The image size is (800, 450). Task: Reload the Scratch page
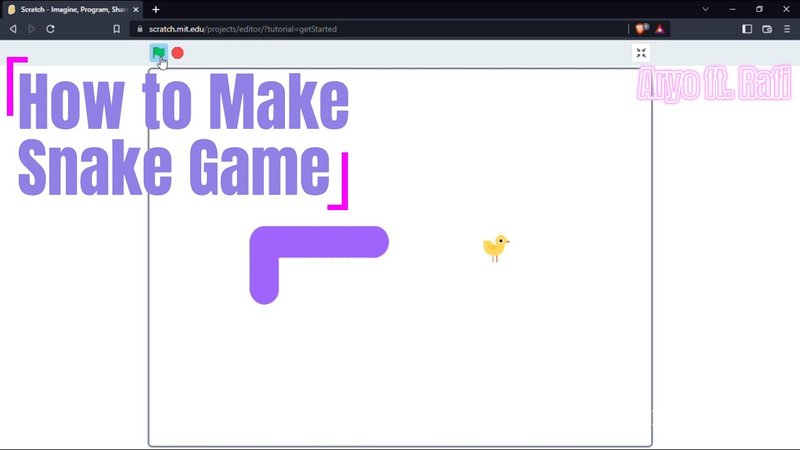pos(50,29)
